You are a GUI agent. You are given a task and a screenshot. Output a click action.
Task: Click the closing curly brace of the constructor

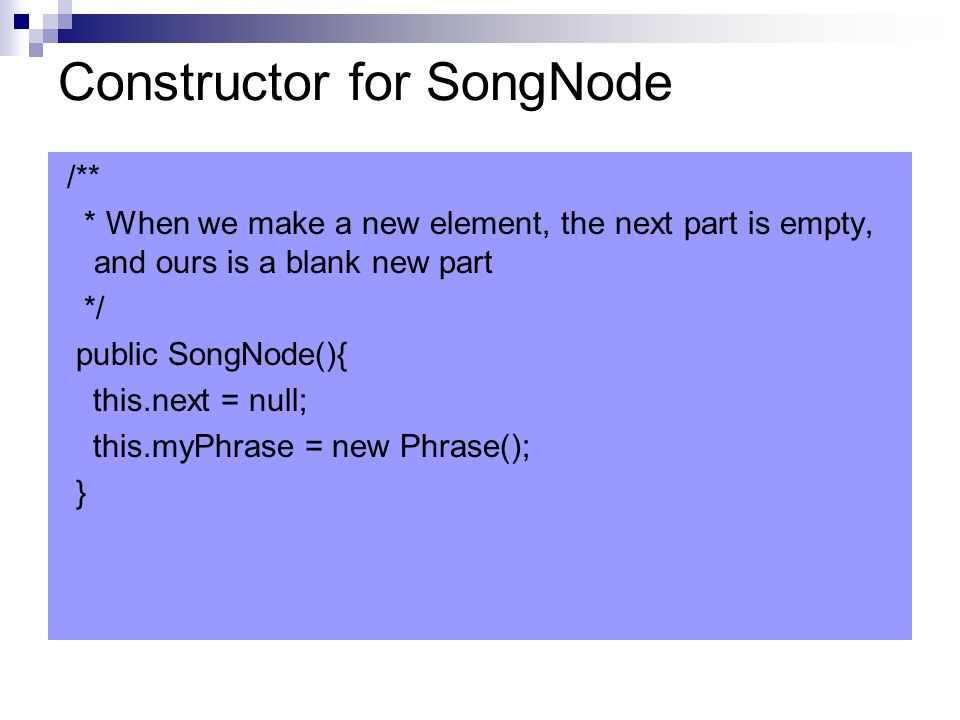pos(81,493)
